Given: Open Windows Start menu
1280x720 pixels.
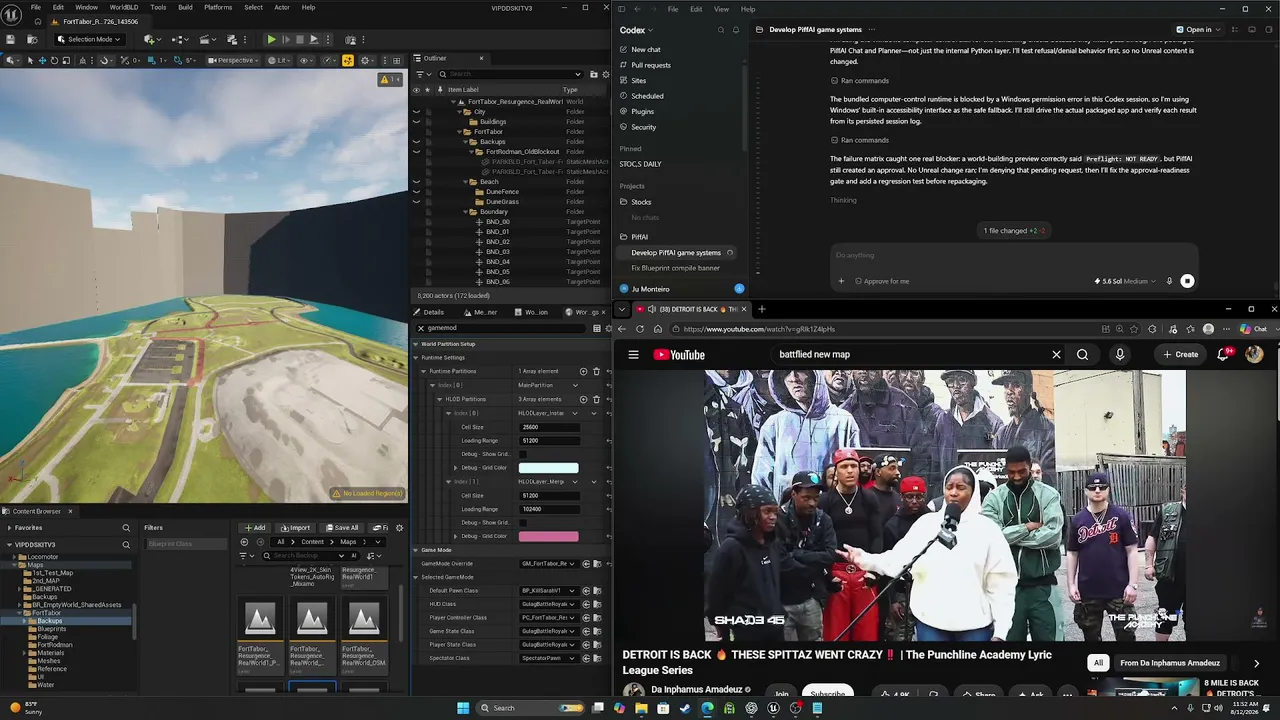Looking at the screenshot, I should coord(463,708).
